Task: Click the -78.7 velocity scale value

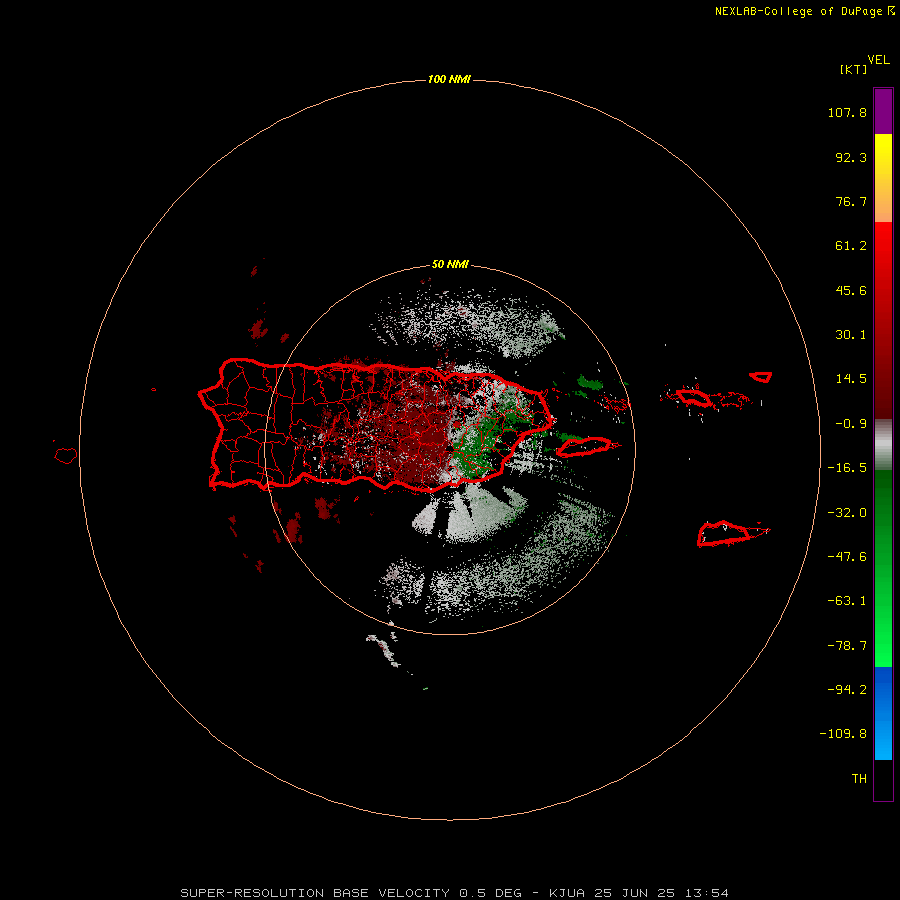Action: pos(847,646)
